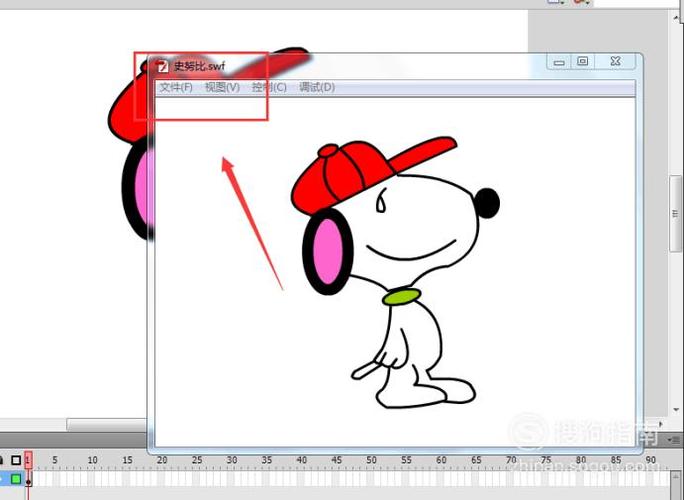Click the Flash icon in the SWF title bar
This screenshot has width=684, height=500.
(162, 66)
